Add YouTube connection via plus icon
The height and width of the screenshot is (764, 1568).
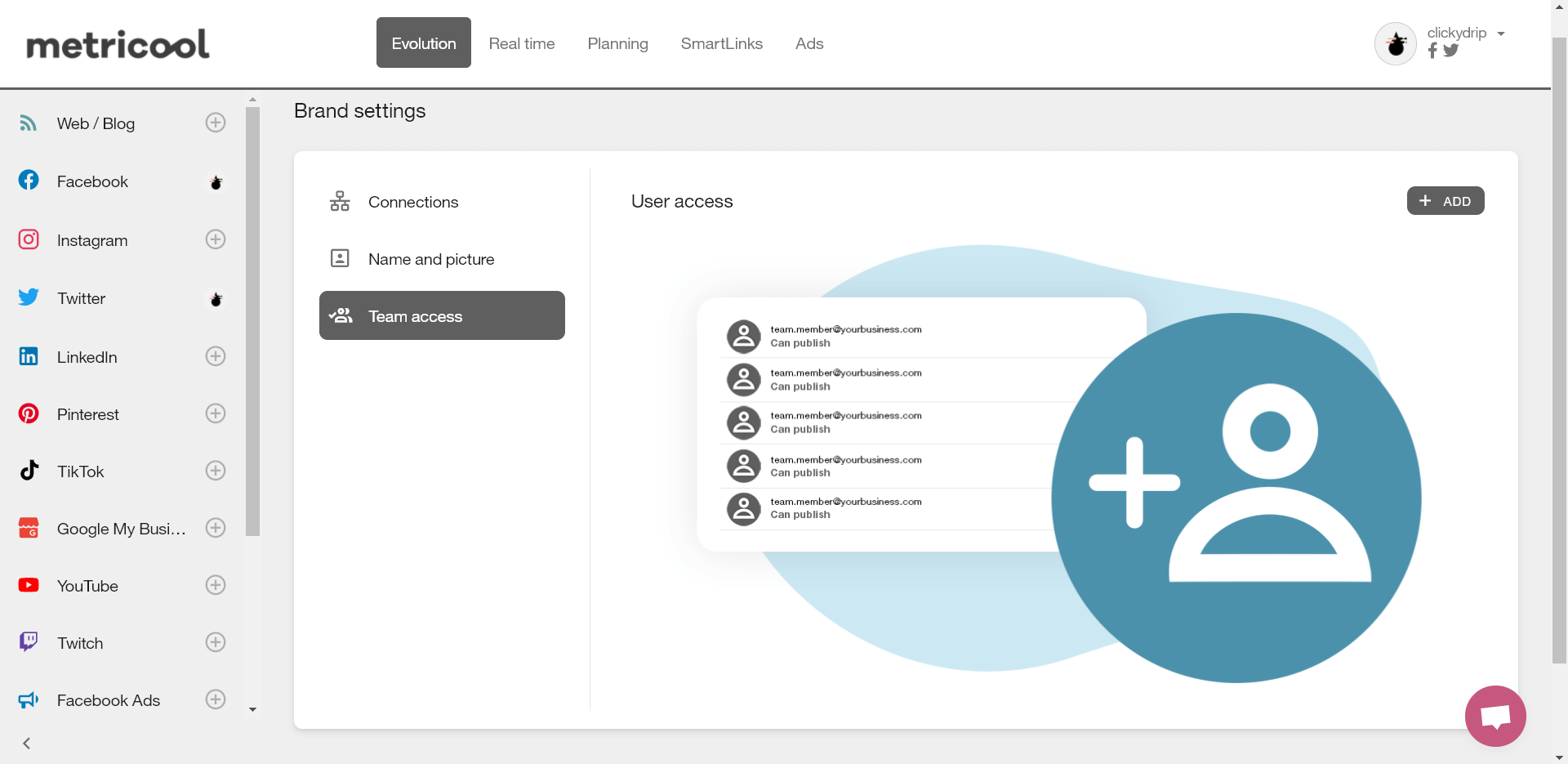tap(216, 585)
